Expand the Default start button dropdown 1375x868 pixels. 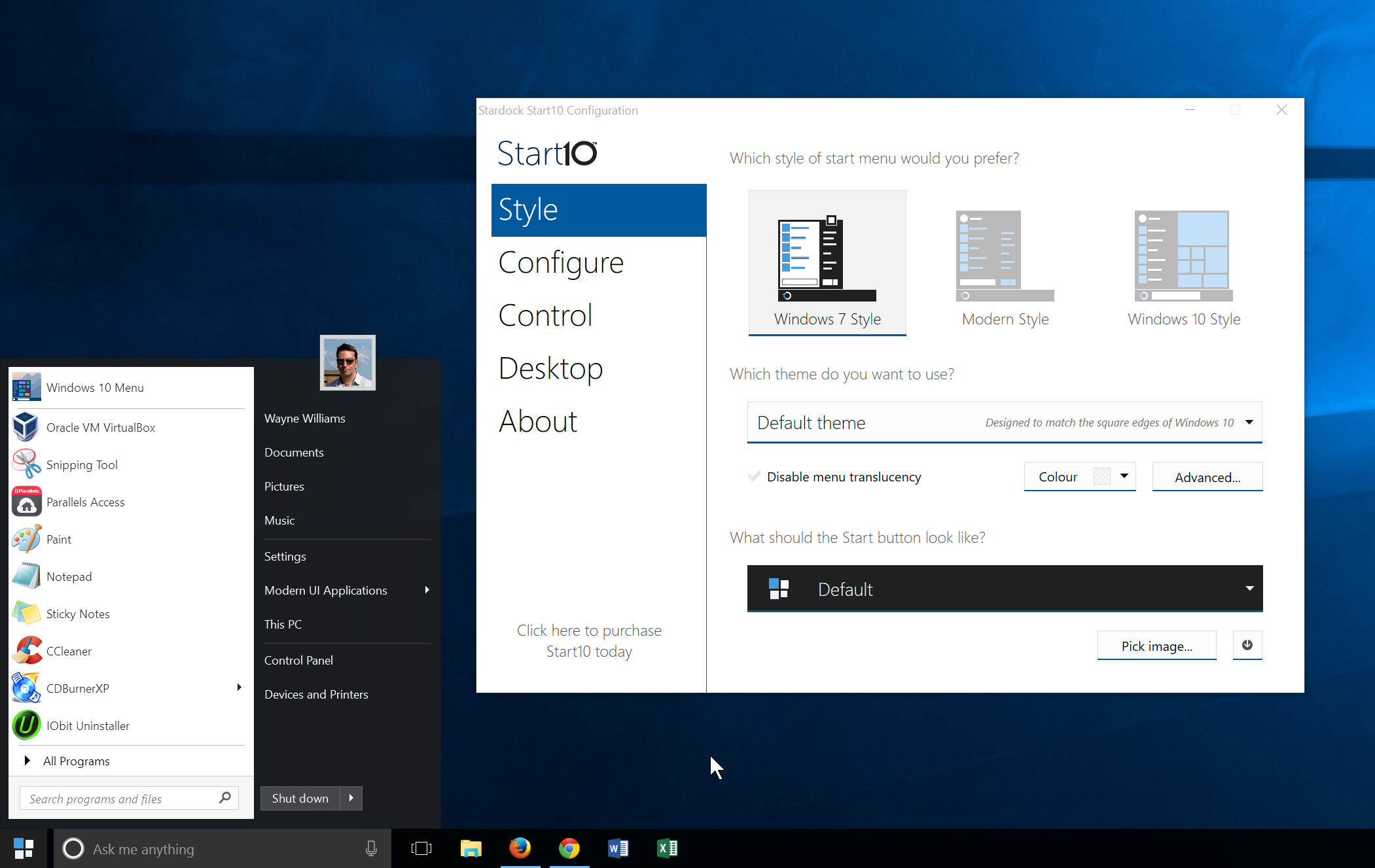(x=1248, y=589)
